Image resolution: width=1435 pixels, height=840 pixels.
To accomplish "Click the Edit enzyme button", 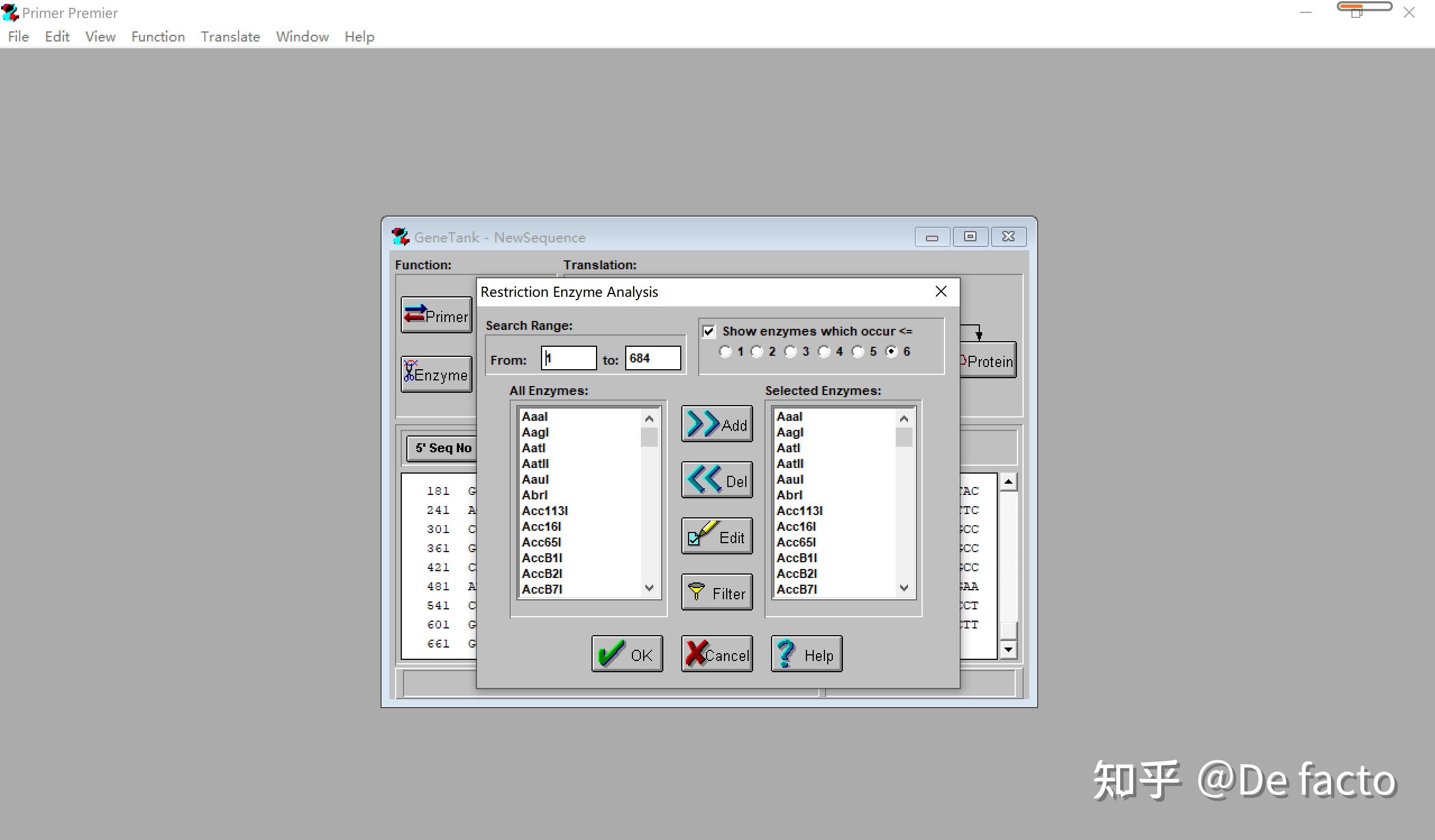I will (x=717, y=536).
